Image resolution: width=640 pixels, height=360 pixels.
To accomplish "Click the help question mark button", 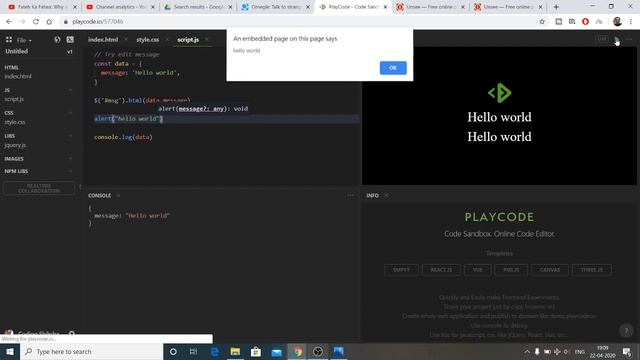I will (x=626, y=330).
